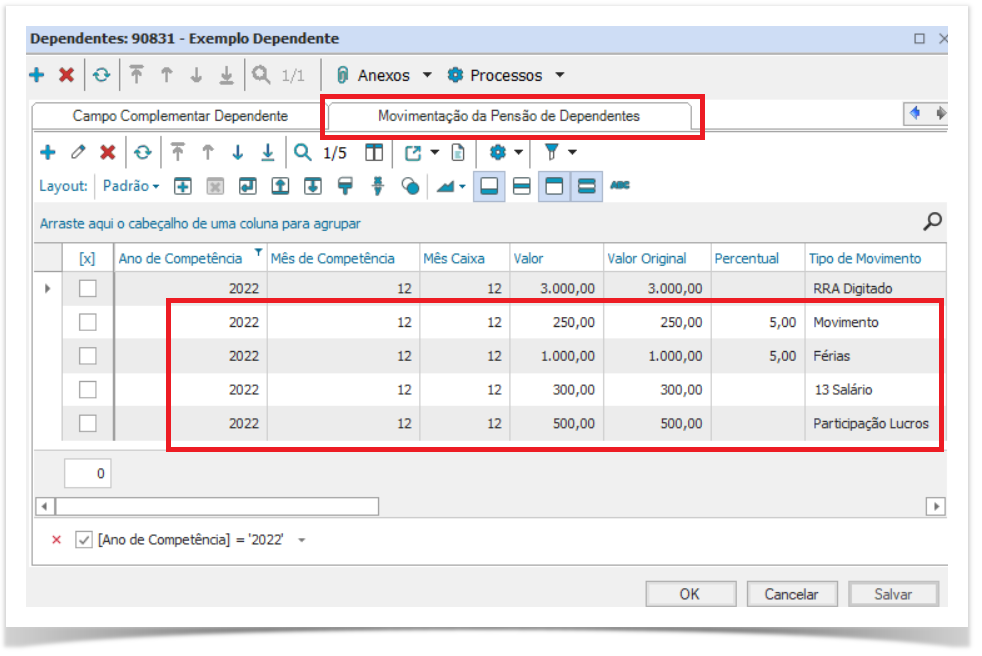
Task: Check the RRA Digitado row checkbox
Action: (88, 288)
